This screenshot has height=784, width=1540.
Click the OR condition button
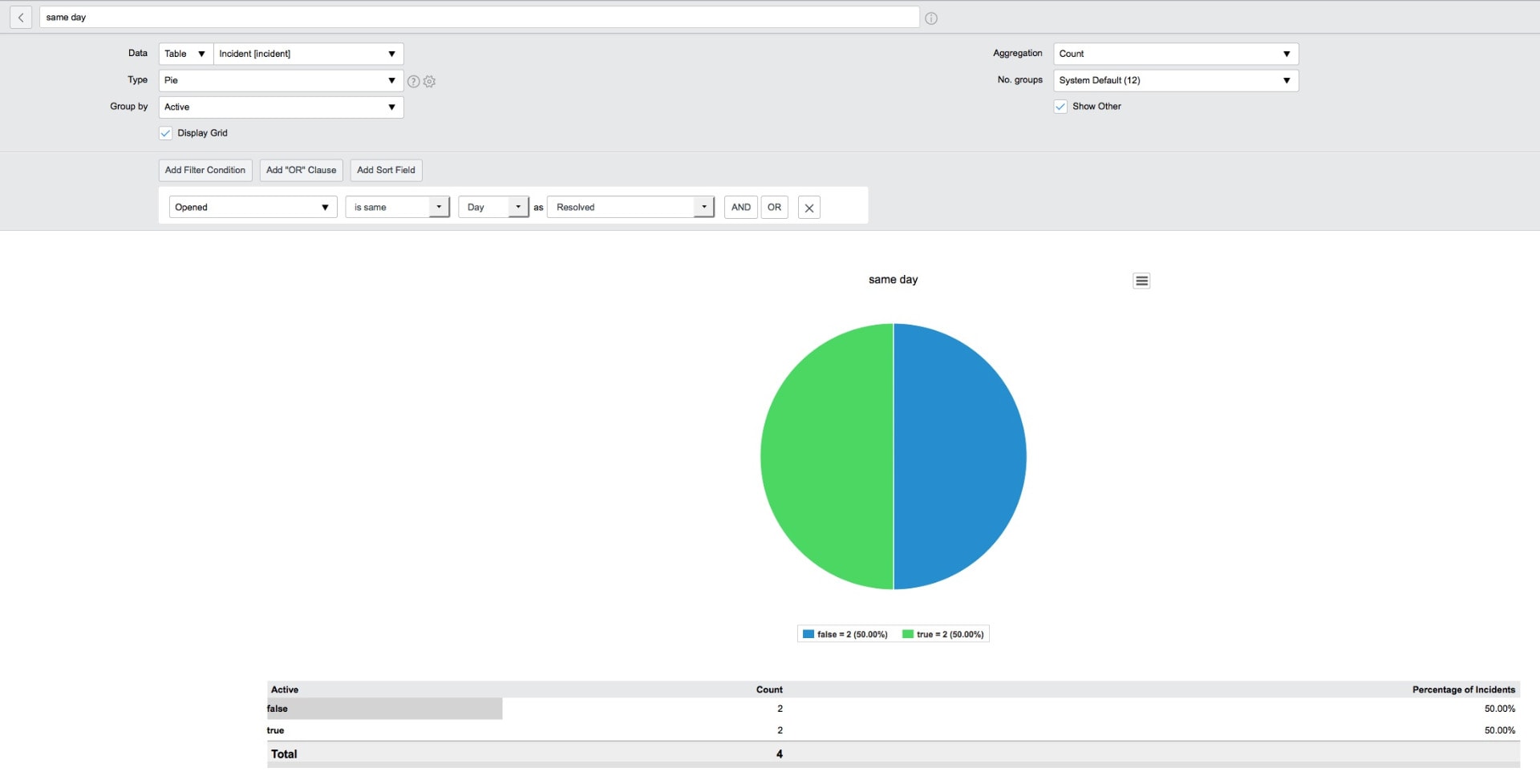tap(774, 207)
